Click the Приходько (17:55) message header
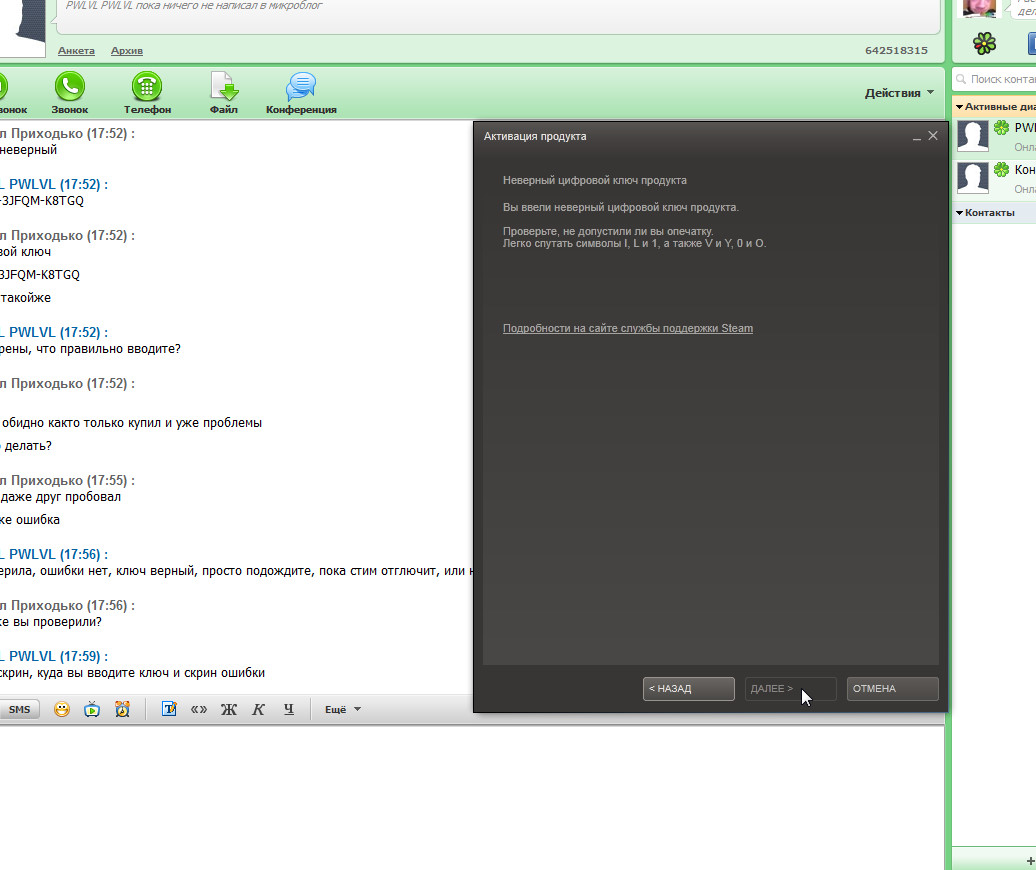 [67, 480]
